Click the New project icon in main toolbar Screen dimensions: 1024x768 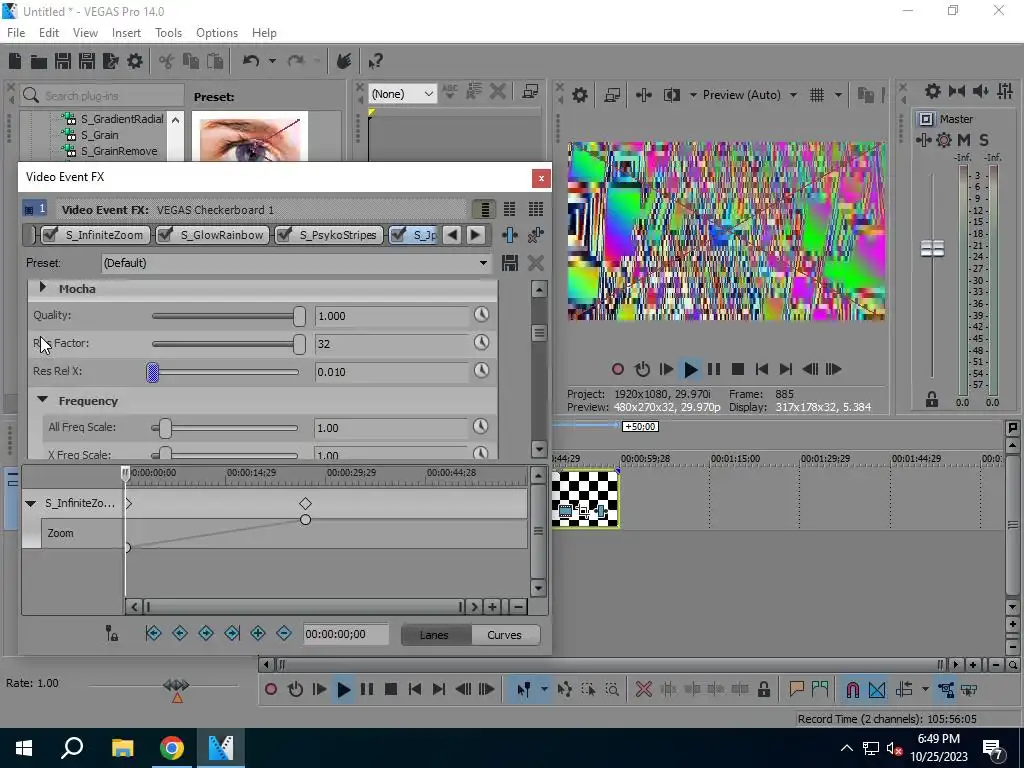click(x=15, y=61)
